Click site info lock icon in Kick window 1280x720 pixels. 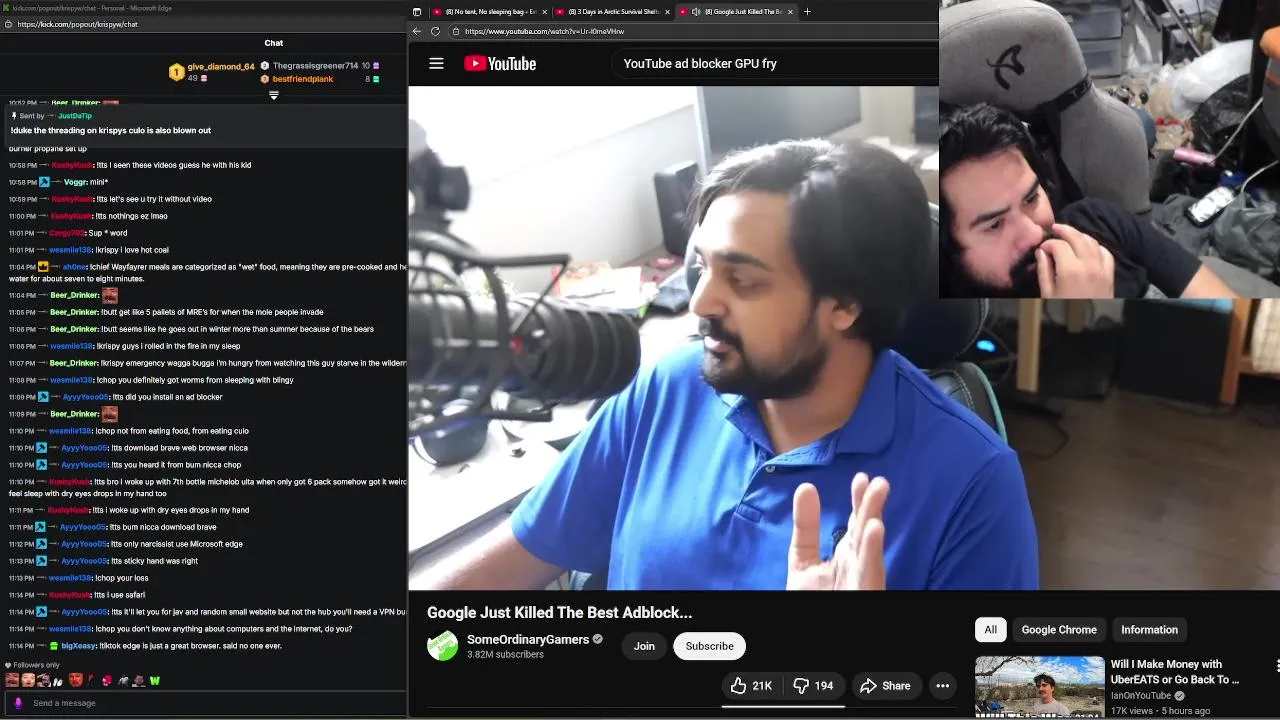click(9, 24)
